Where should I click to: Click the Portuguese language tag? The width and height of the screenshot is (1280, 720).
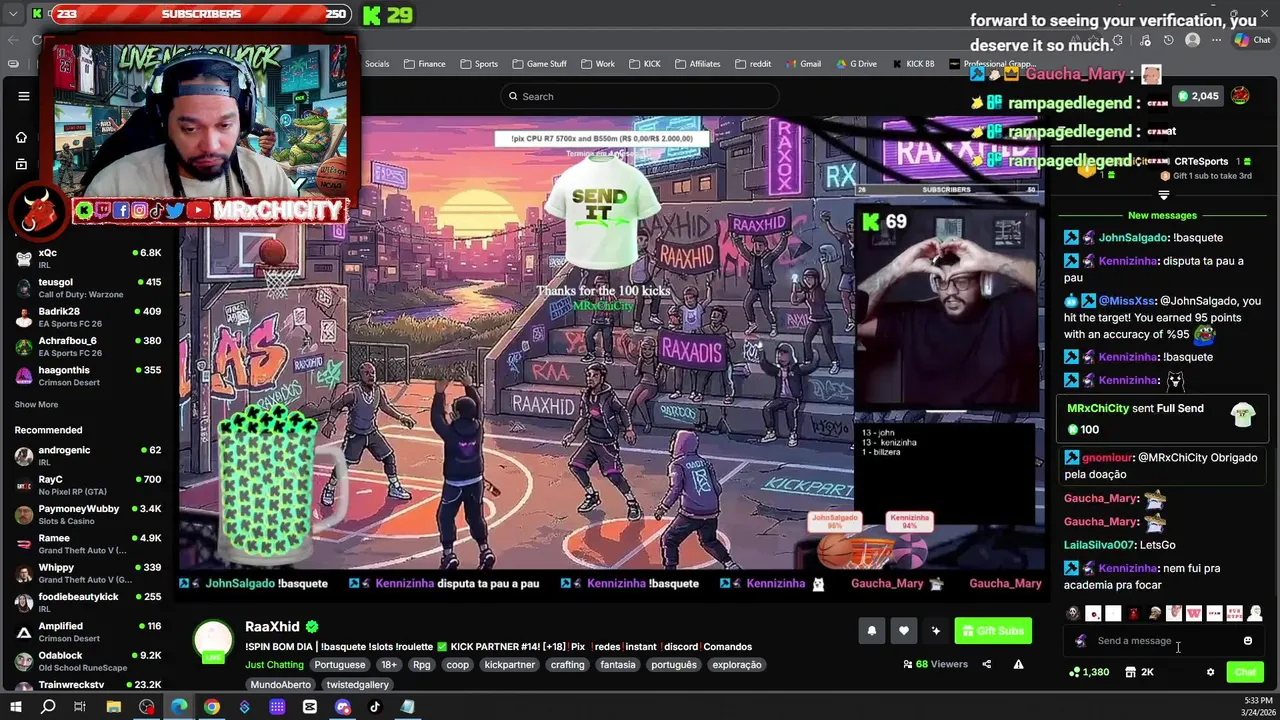point(340,665)
